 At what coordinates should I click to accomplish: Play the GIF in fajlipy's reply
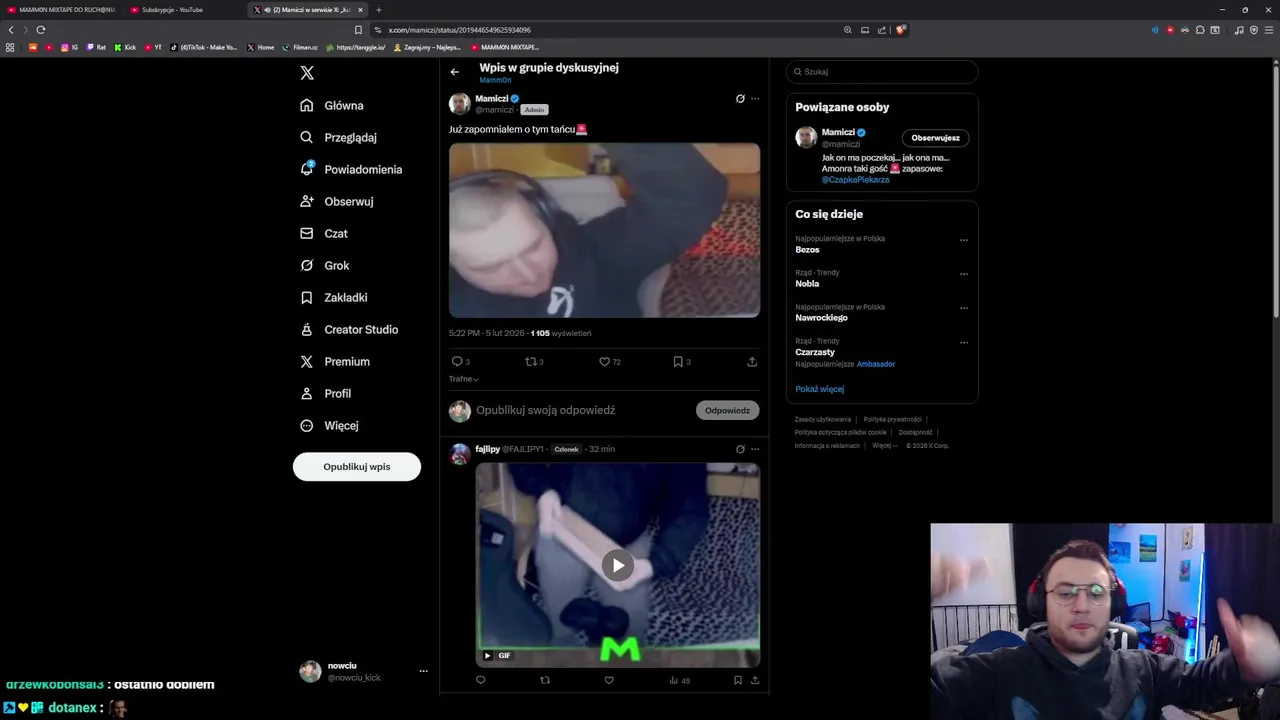pos(618,565)
